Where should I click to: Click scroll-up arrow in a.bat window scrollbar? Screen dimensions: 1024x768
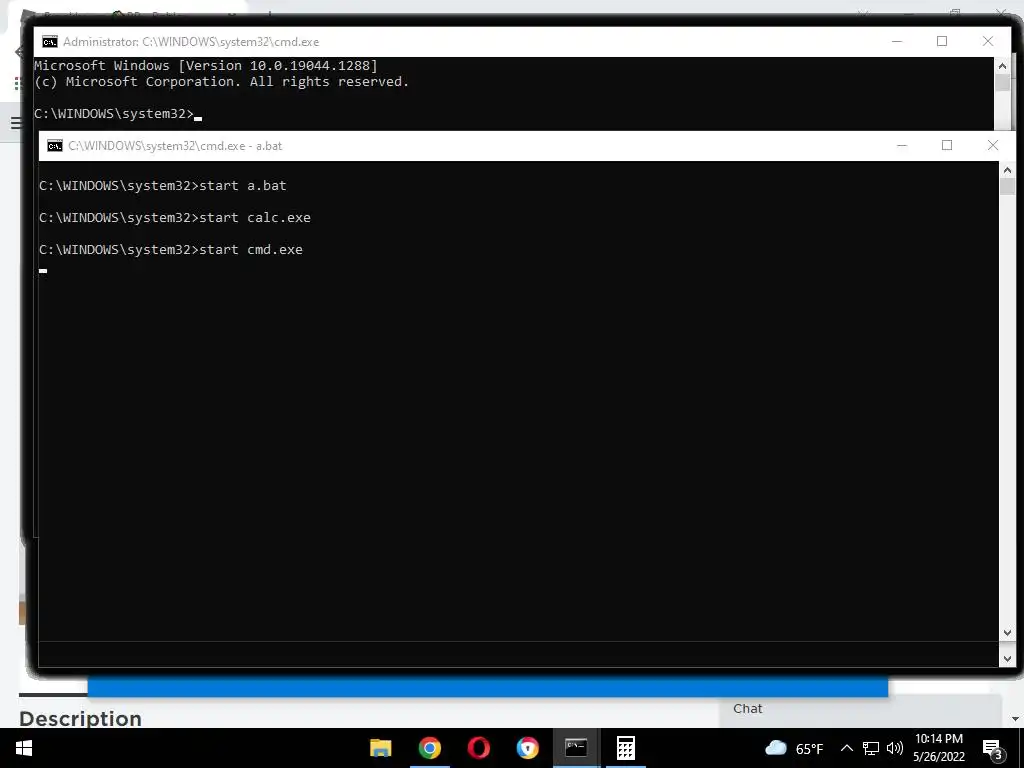point(1007,170)
